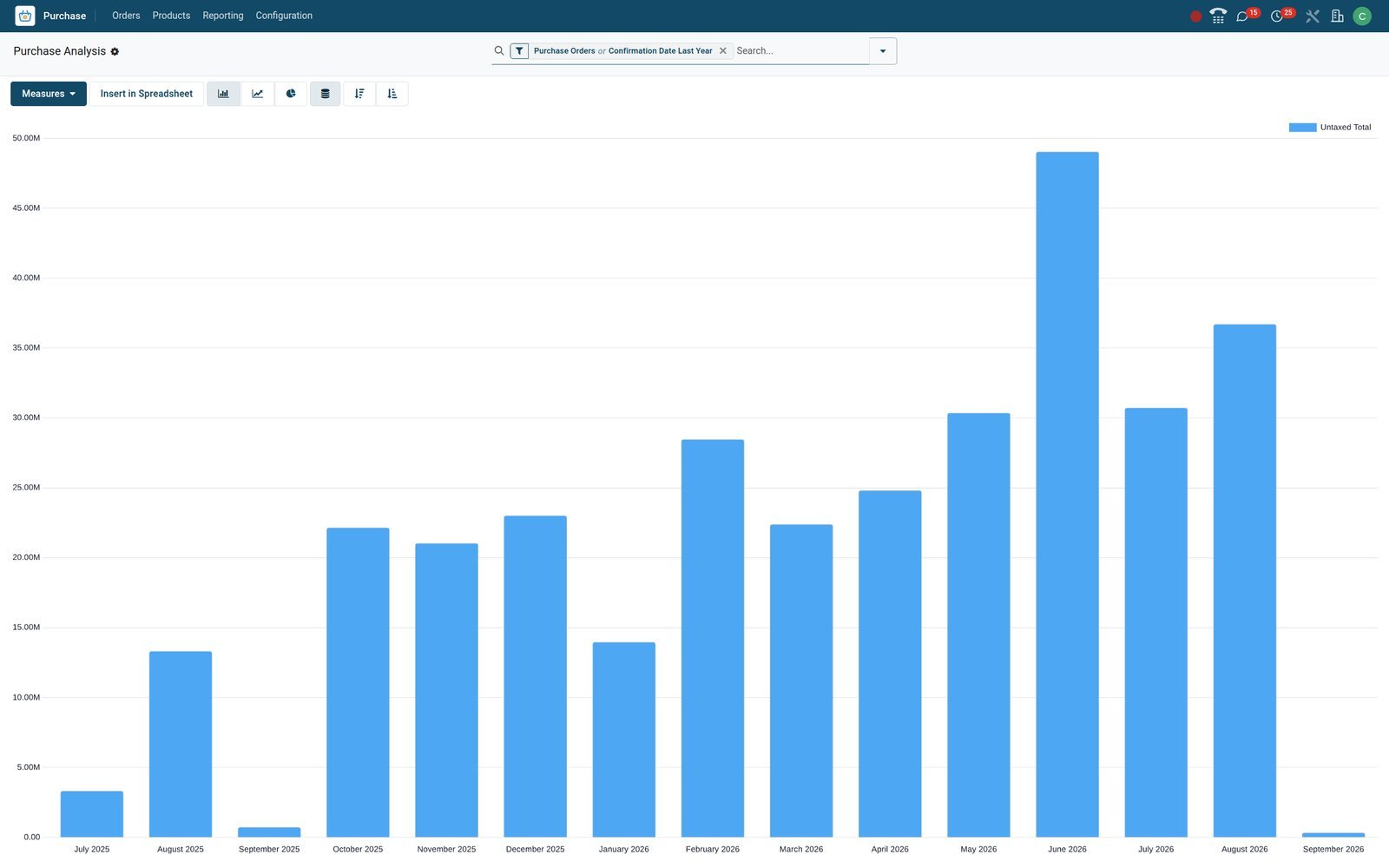Open the Reporting menu
The image size is (1389, 868).
[223, 16]
